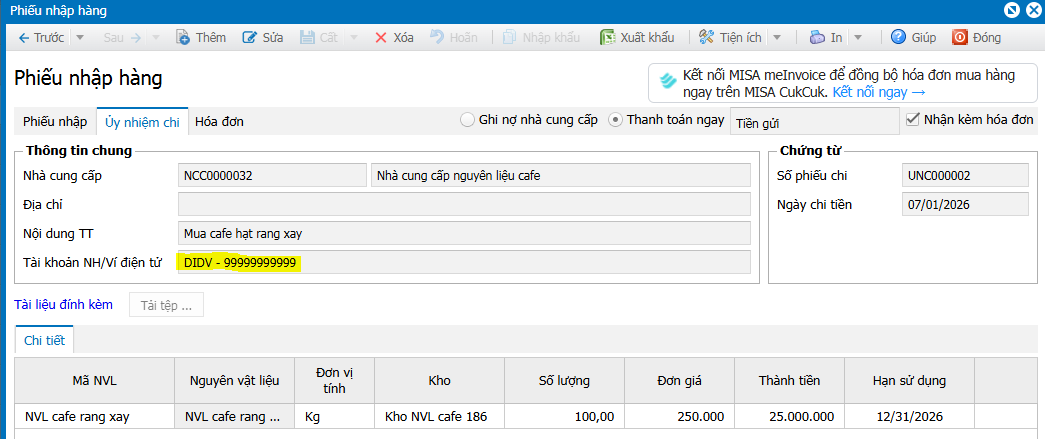Click the Sau next arrow

point(136,37)
